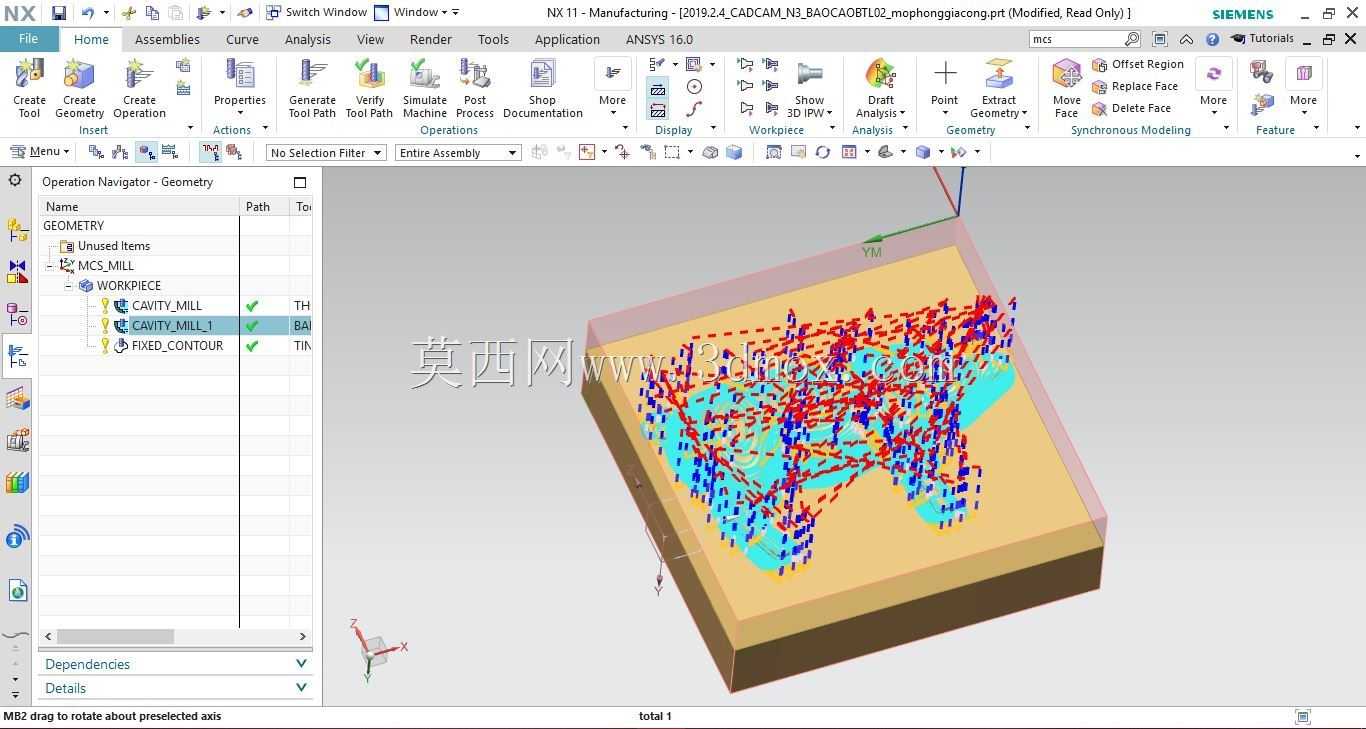Switch to the Curve tab

coord(242,40)
